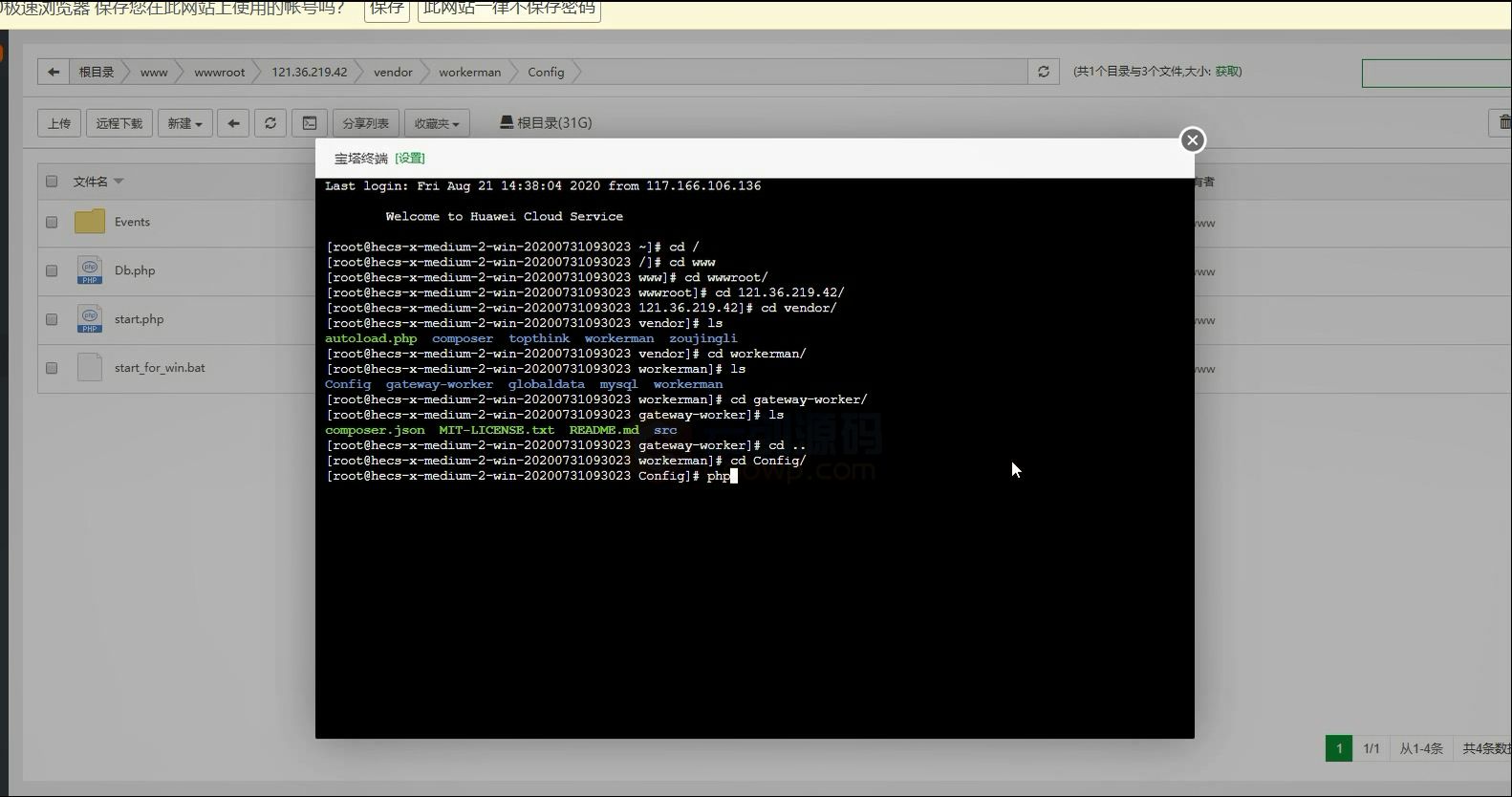Go to 根目录 in breadcrumb
1512x797 pixels.
point(96,72)
